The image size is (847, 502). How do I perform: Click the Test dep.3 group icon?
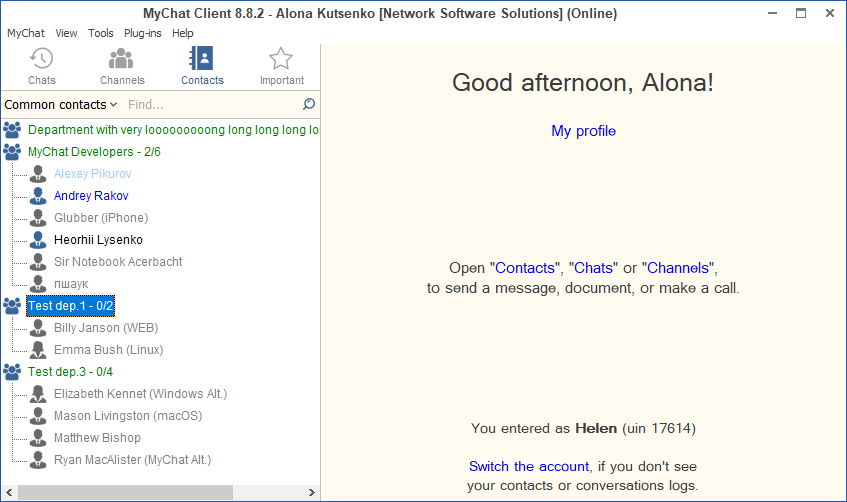coord(12,372)
